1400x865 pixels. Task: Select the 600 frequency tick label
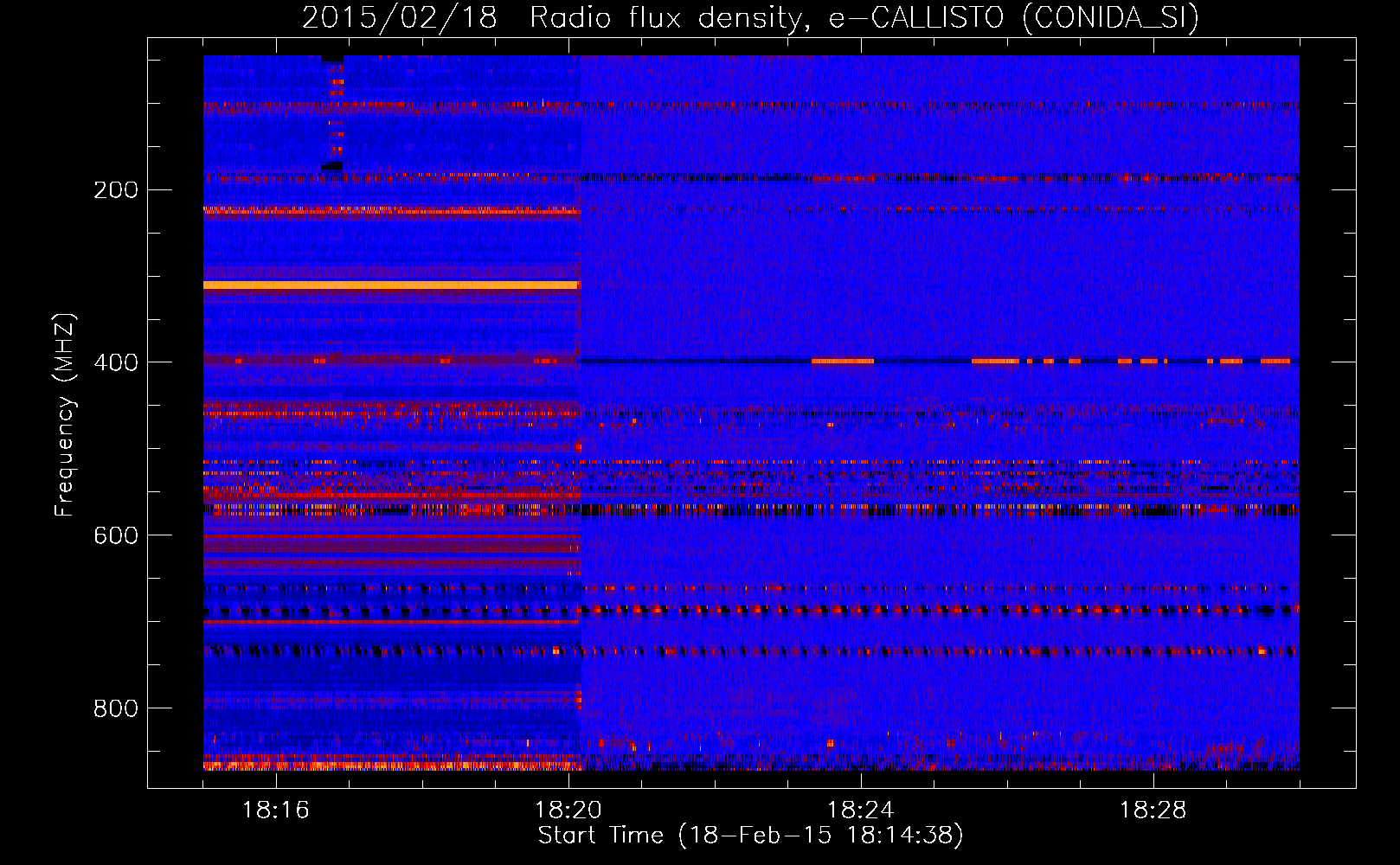[x=116, y=535]
